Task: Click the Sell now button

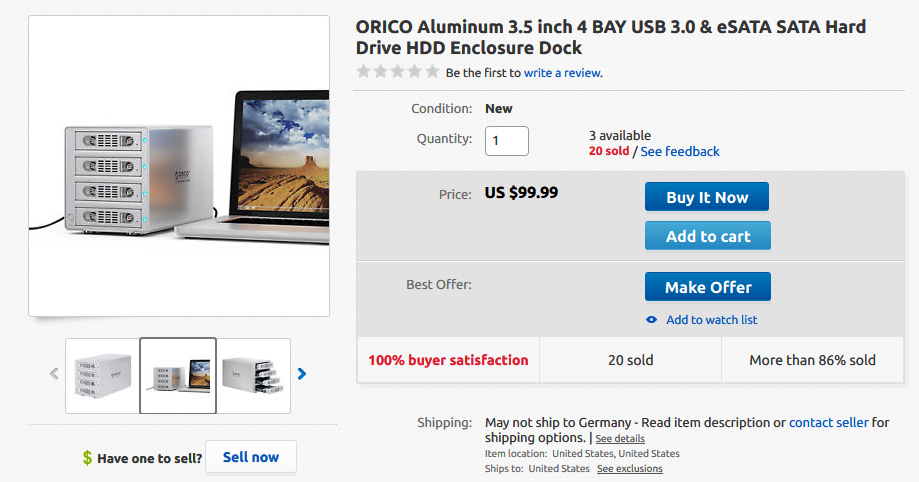Action: pos(251,457)
